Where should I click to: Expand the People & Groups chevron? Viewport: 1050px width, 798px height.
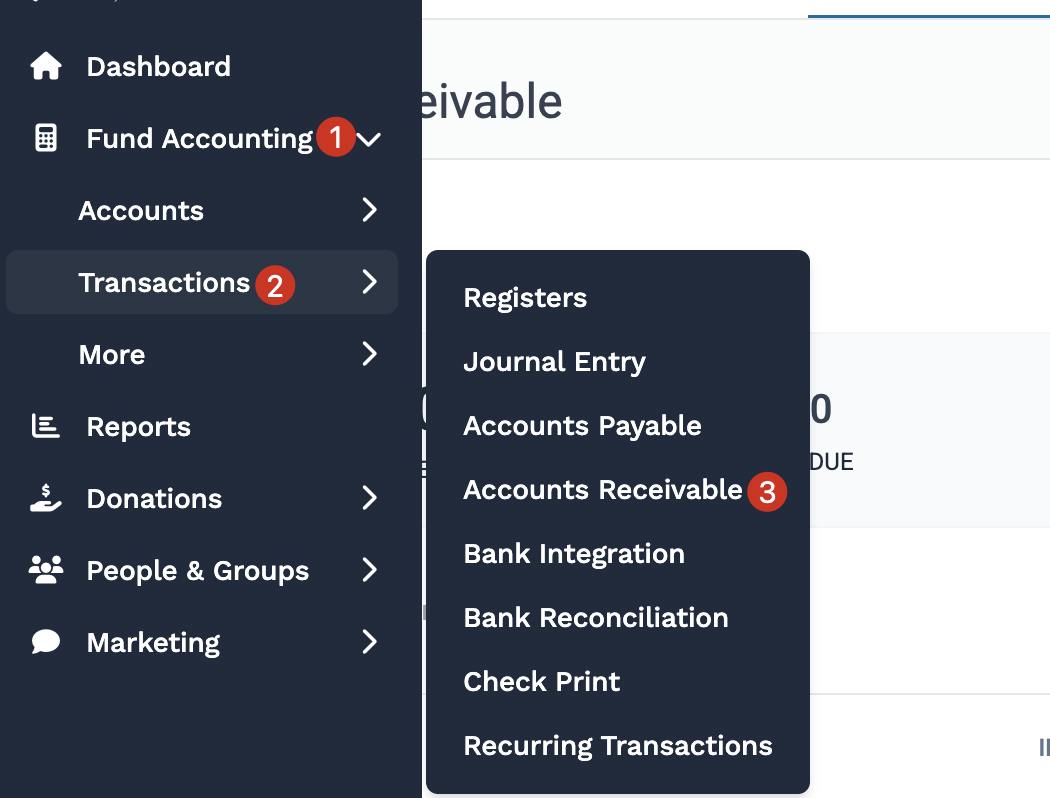pyautogui.click(x=370, y=571)
